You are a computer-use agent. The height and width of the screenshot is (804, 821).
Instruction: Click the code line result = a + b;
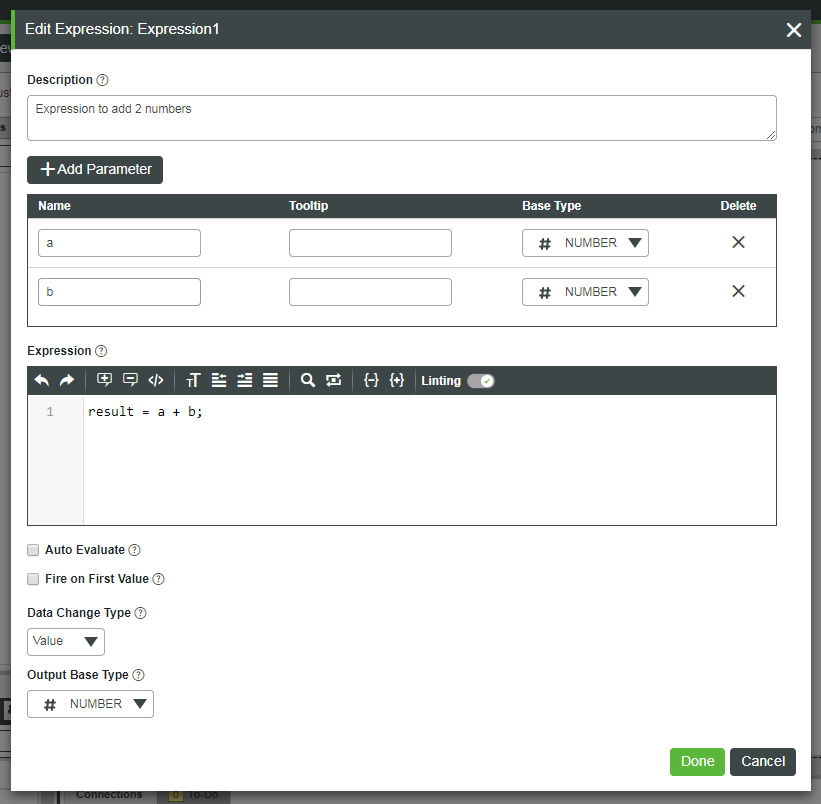click(x=145, y=412)
